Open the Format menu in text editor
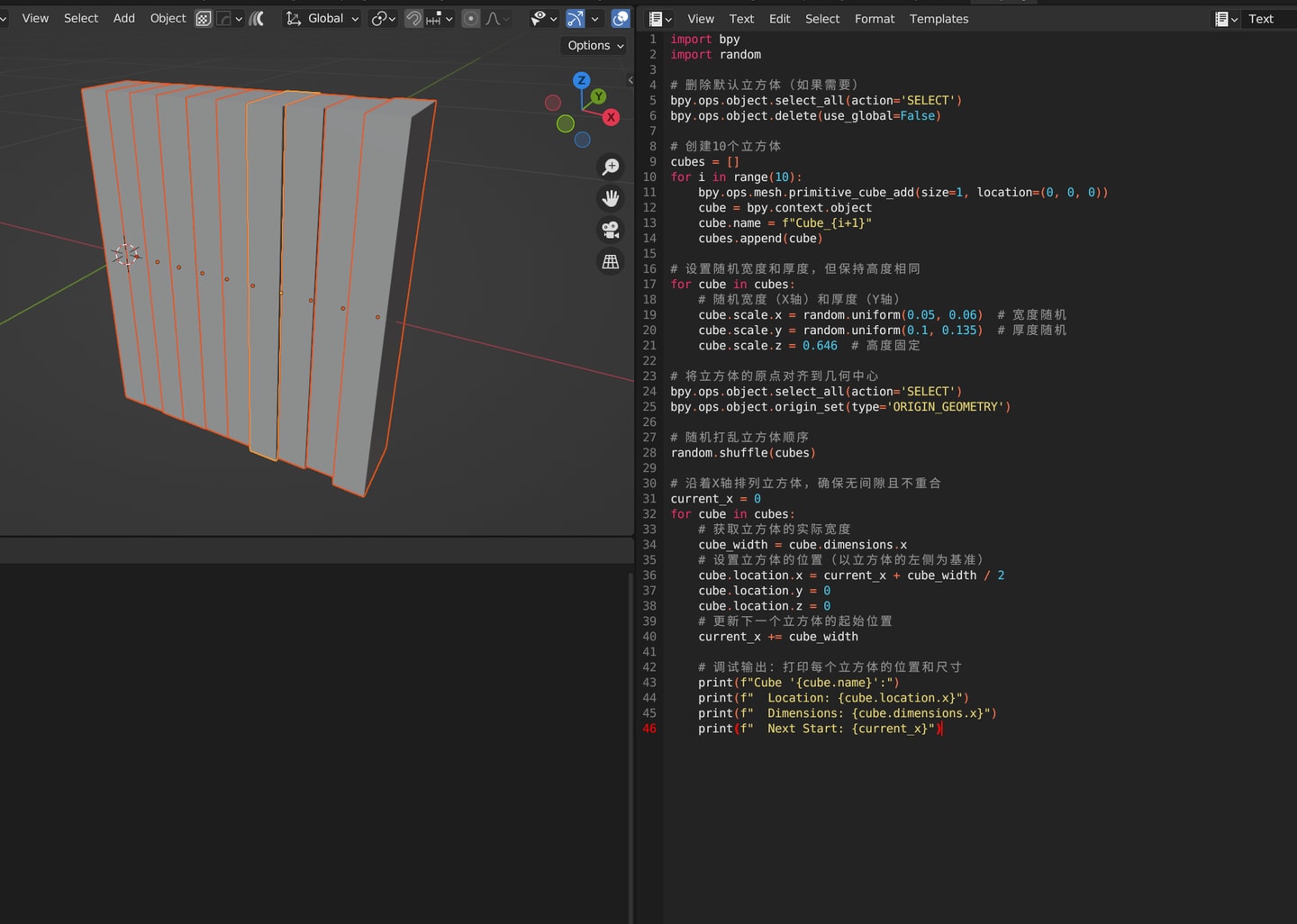The height and width of the screenshot is (924, 1297). (x=874, y=19)
